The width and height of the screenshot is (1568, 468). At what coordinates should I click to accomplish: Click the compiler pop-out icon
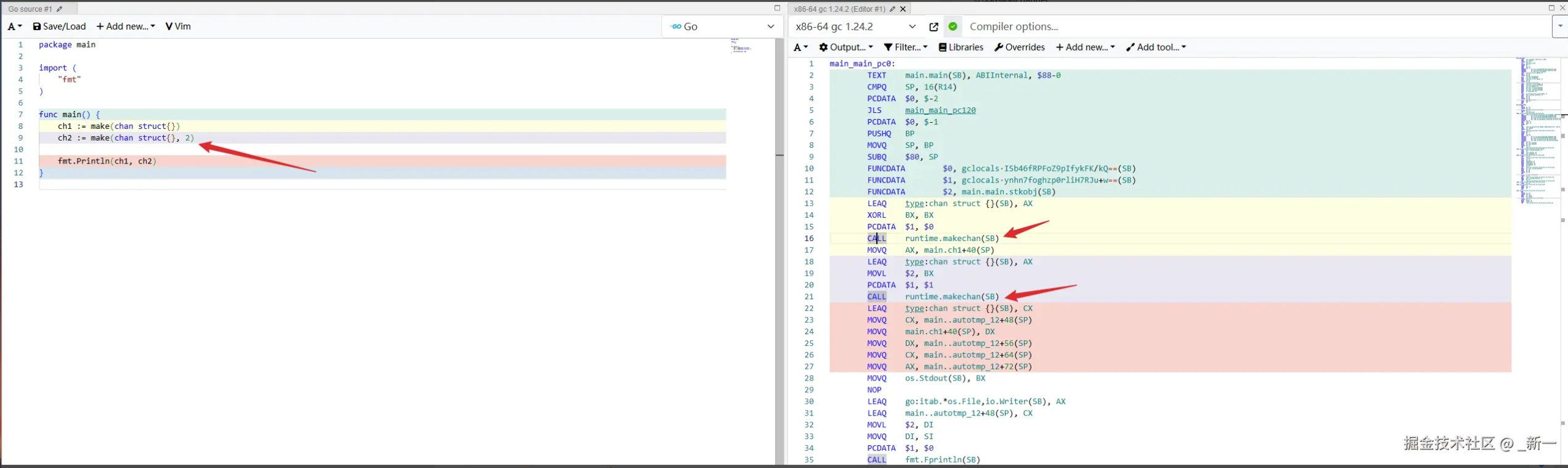pos(933,27)
